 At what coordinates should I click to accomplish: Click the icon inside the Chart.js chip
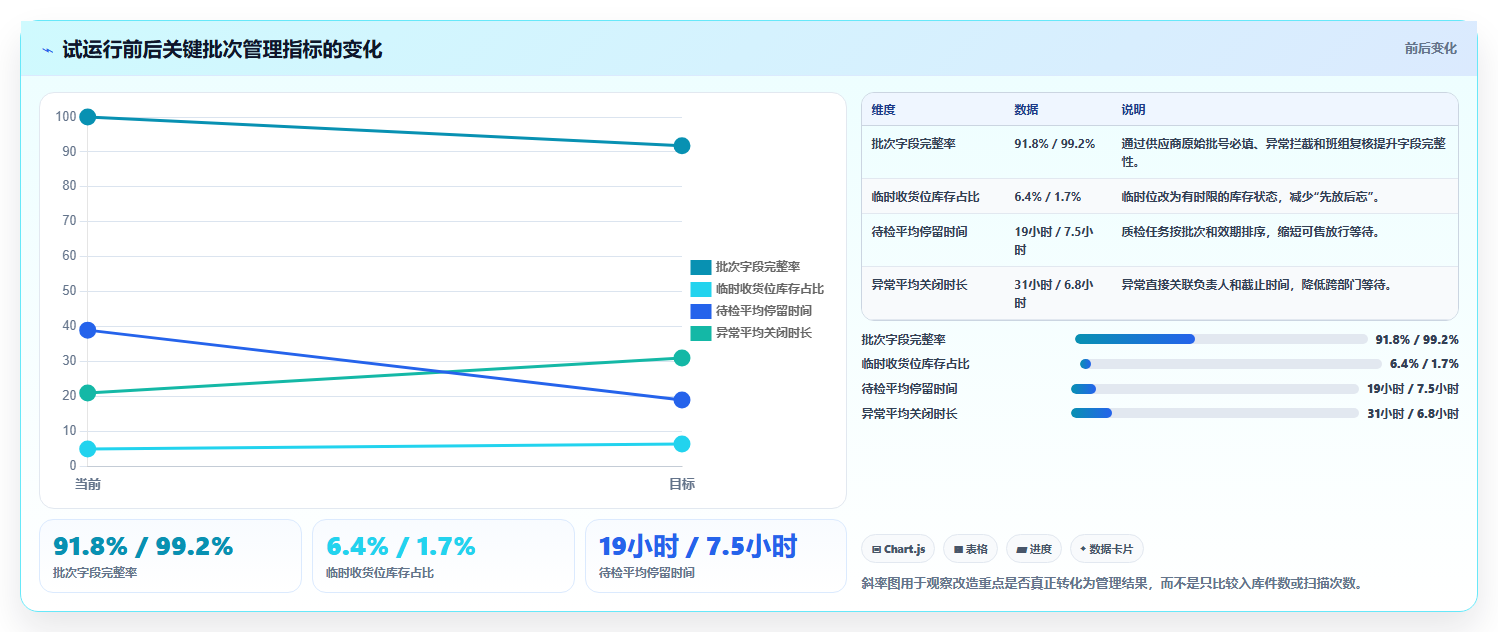876,549
